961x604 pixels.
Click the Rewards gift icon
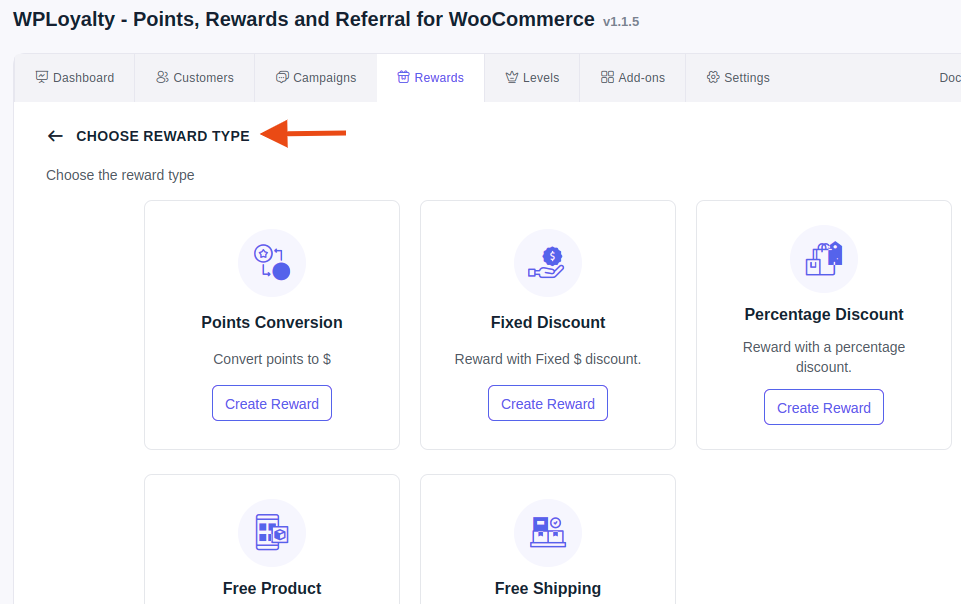point(403,77)
